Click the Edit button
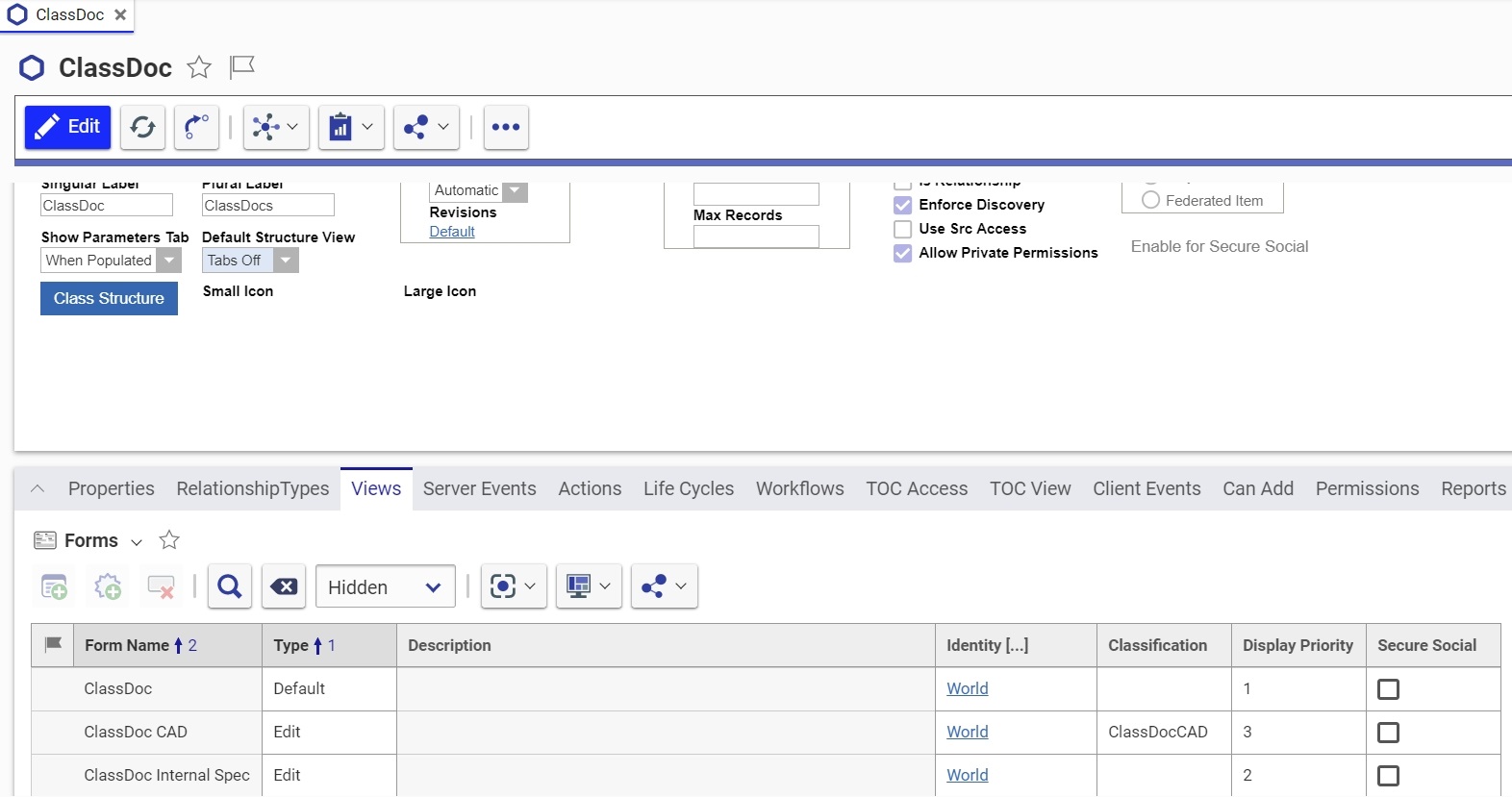This screenshot has height=797, width=1512. coord(68,127)
